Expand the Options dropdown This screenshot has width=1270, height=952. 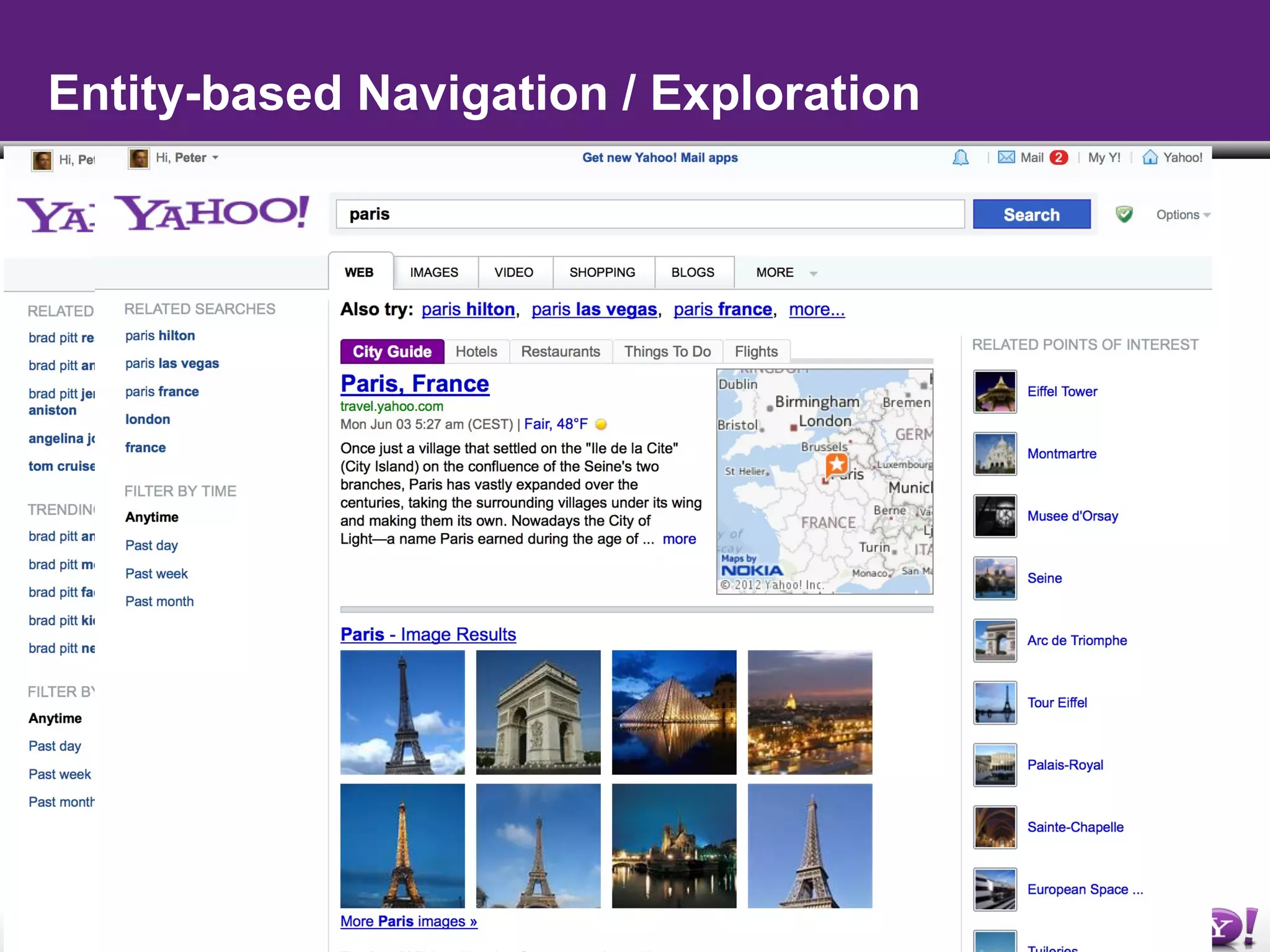[x=1183, y=214]
